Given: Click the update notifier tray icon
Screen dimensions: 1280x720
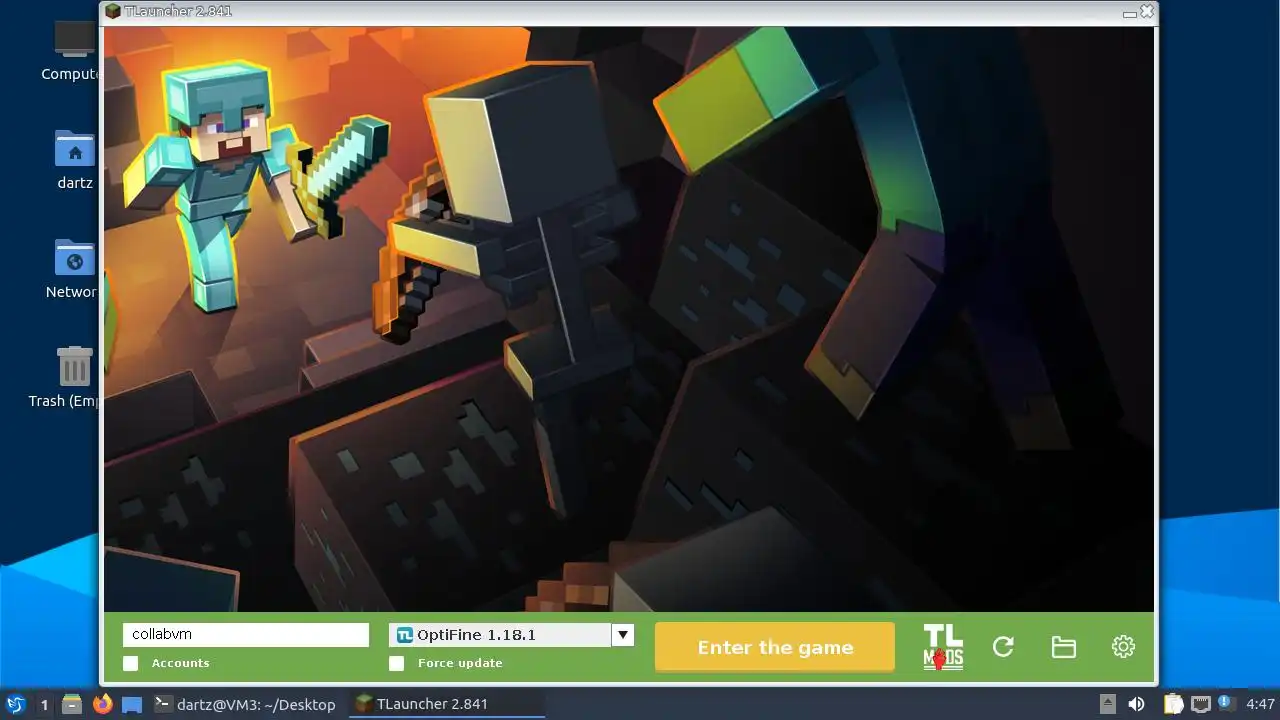Looking at the screenshot, I should click(x=1224, y=703).
